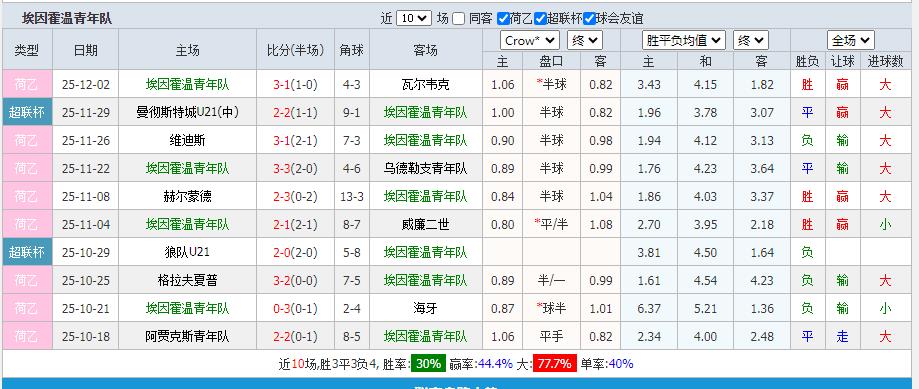919x389 pixels.
Task: Open the Crow* bookmaker dropdown
Action: (530, 40)
